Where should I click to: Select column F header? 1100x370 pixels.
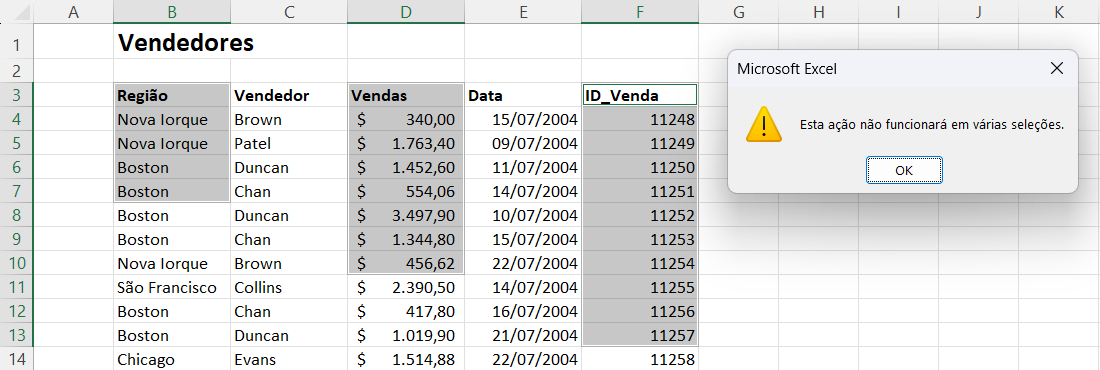(x=640, y=11)
